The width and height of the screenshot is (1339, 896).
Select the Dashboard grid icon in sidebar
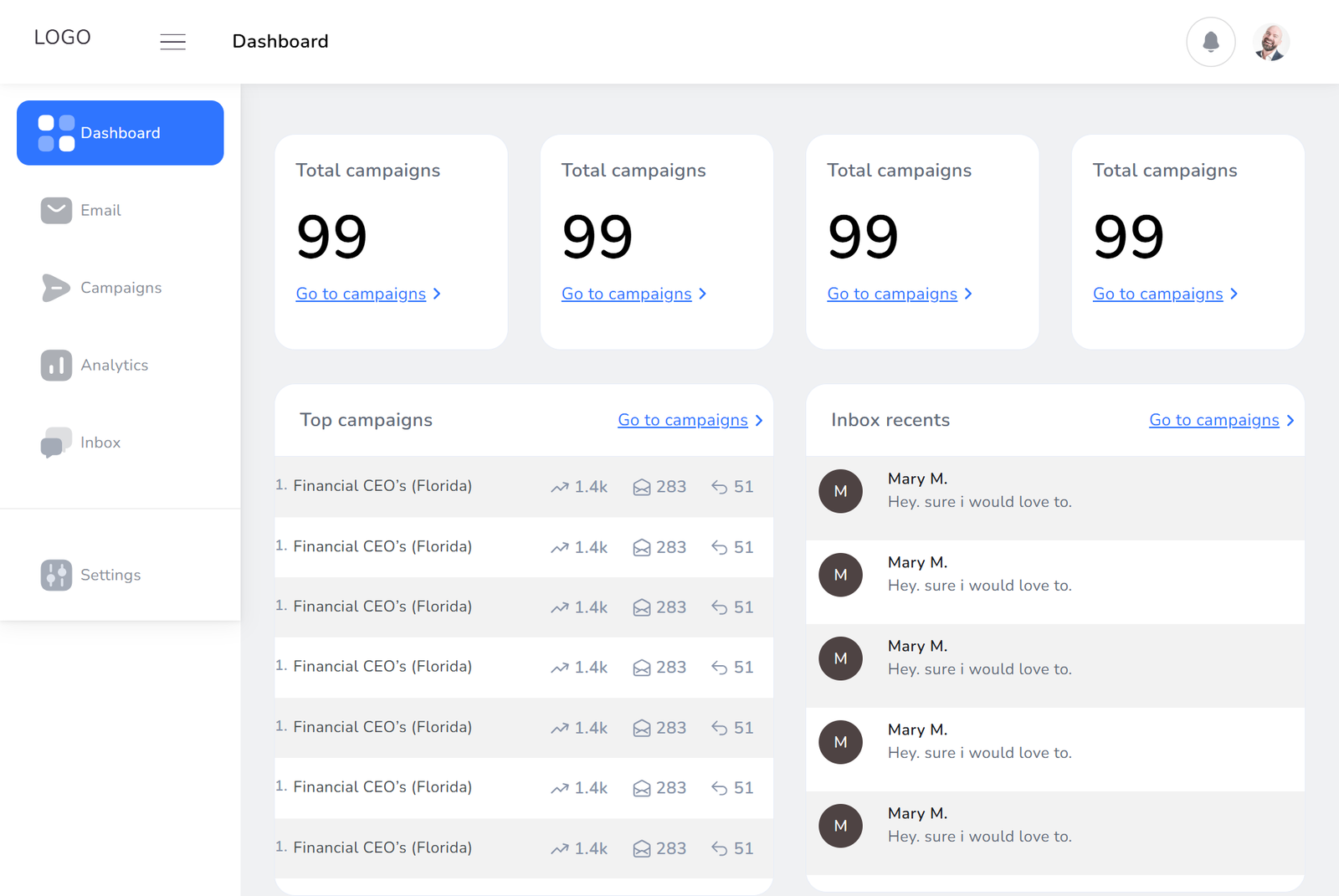click(56, 134)
